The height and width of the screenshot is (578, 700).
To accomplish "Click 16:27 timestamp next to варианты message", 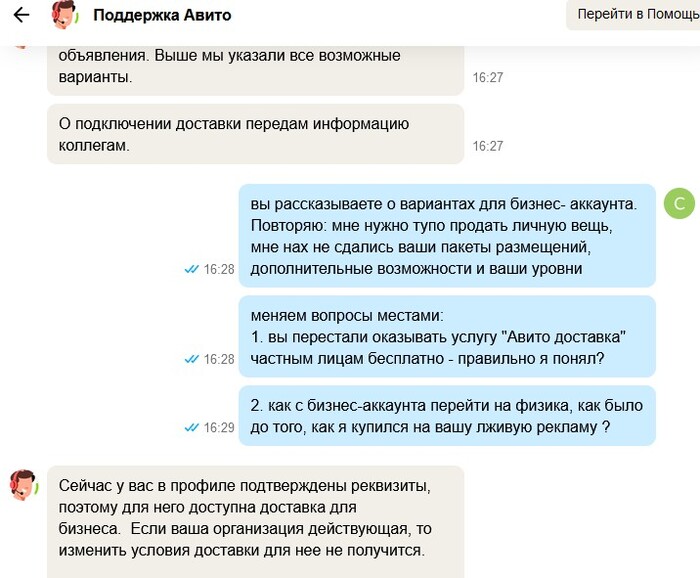I will click(488, 78).
